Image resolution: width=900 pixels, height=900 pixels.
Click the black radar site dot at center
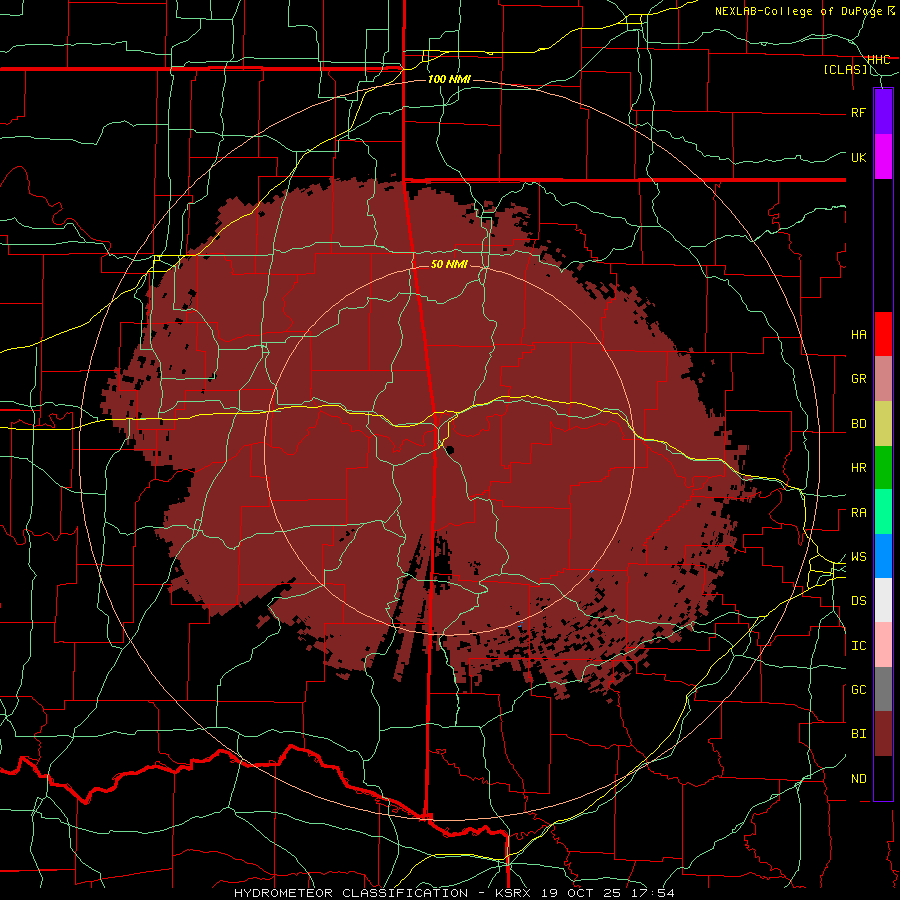[x=449, y=449]
